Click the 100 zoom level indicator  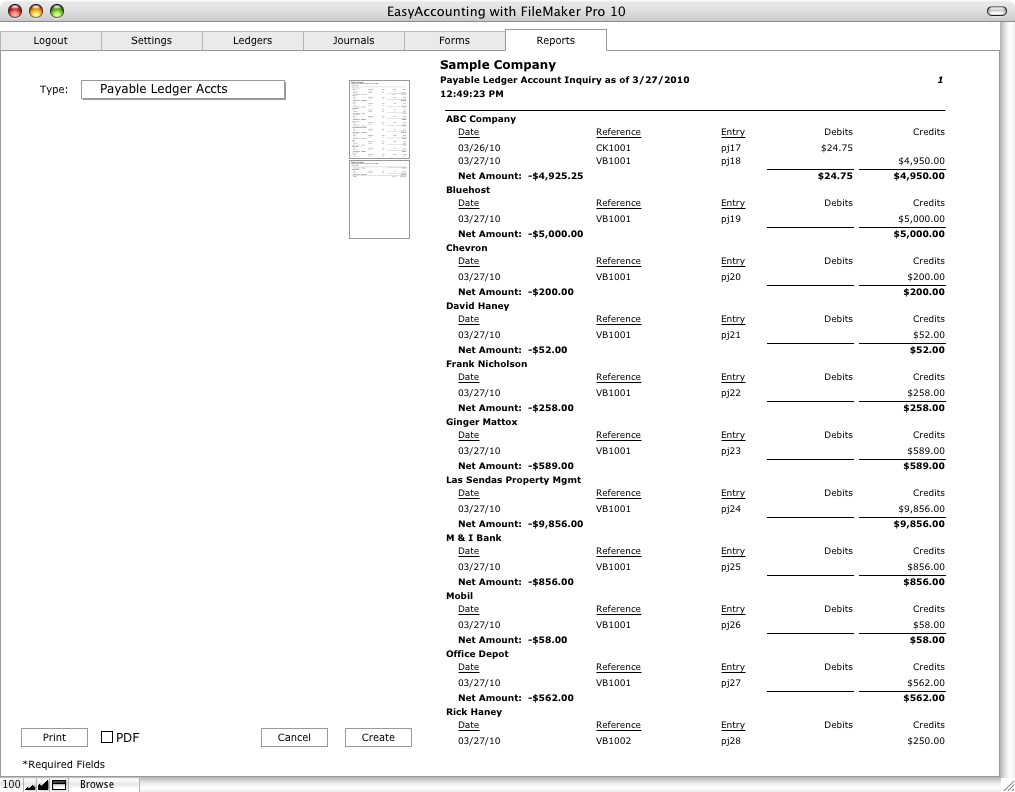pos(11,784)
